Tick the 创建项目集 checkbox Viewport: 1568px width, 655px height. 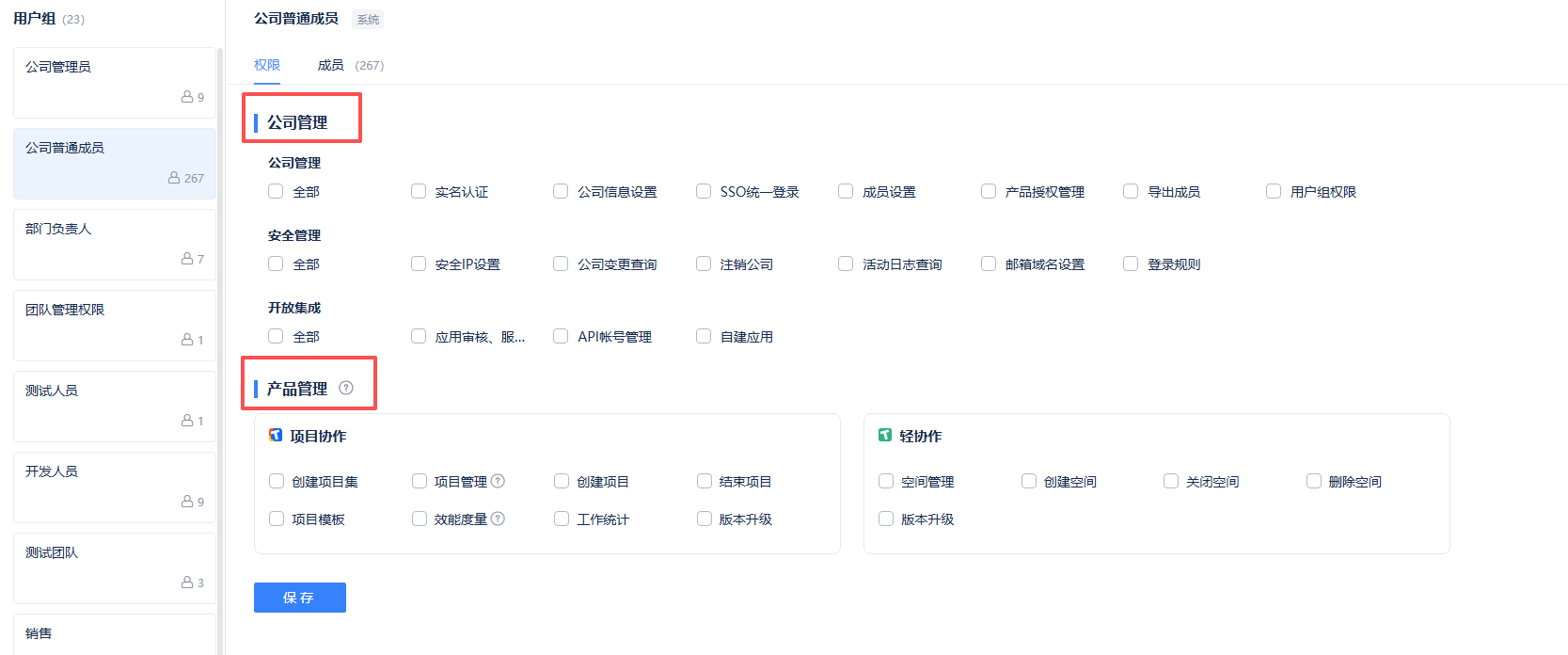tap(277, 481)
